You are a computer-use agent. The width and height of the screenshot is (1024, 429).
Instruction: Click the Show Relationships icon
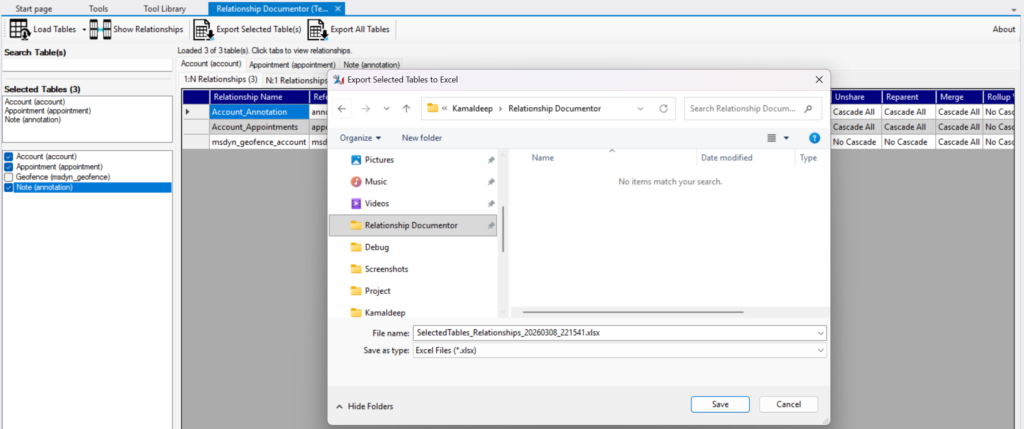tap(99, 30)
